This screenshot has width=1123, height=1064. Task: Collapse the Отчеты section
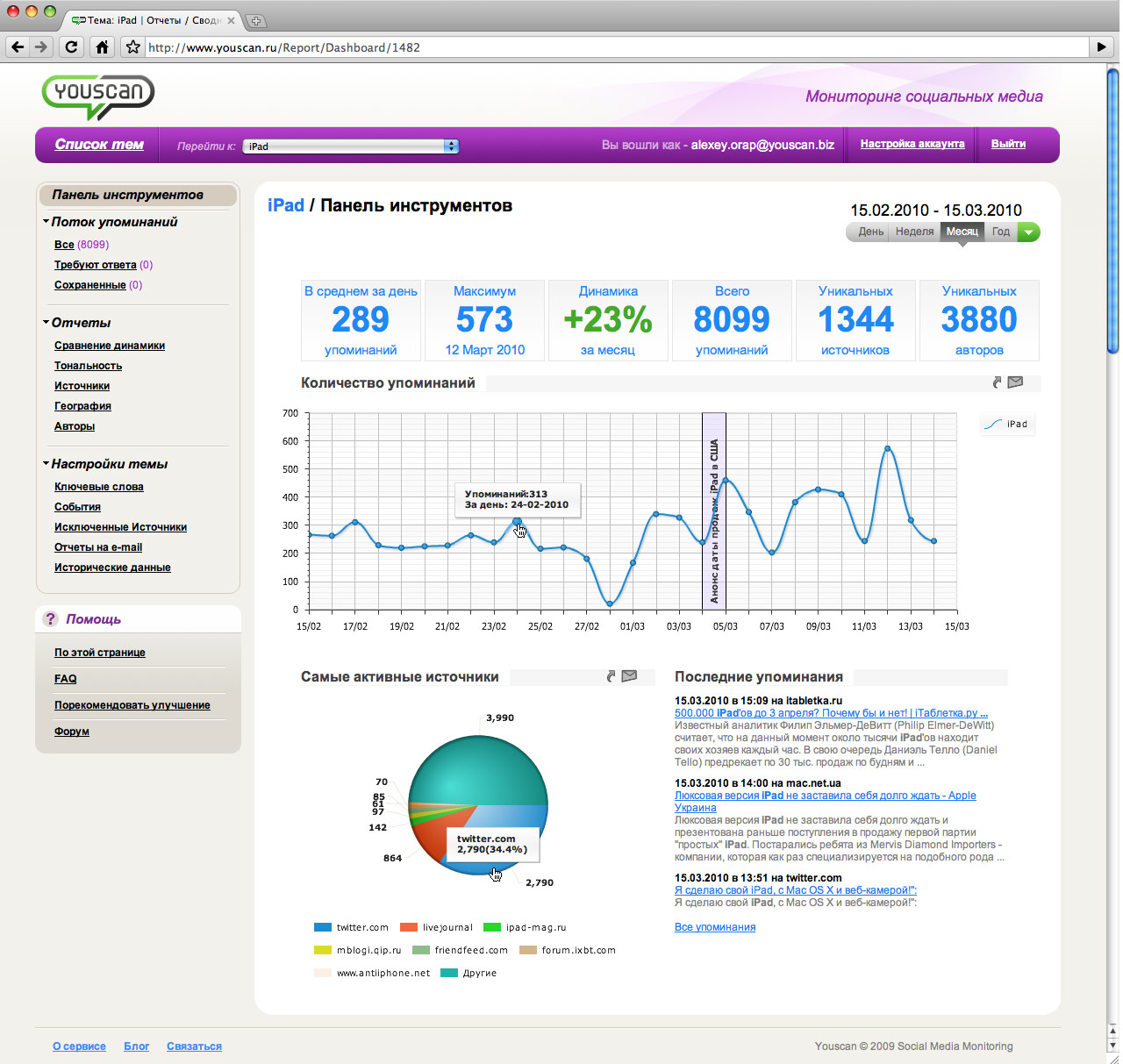(x=46, y=323)
